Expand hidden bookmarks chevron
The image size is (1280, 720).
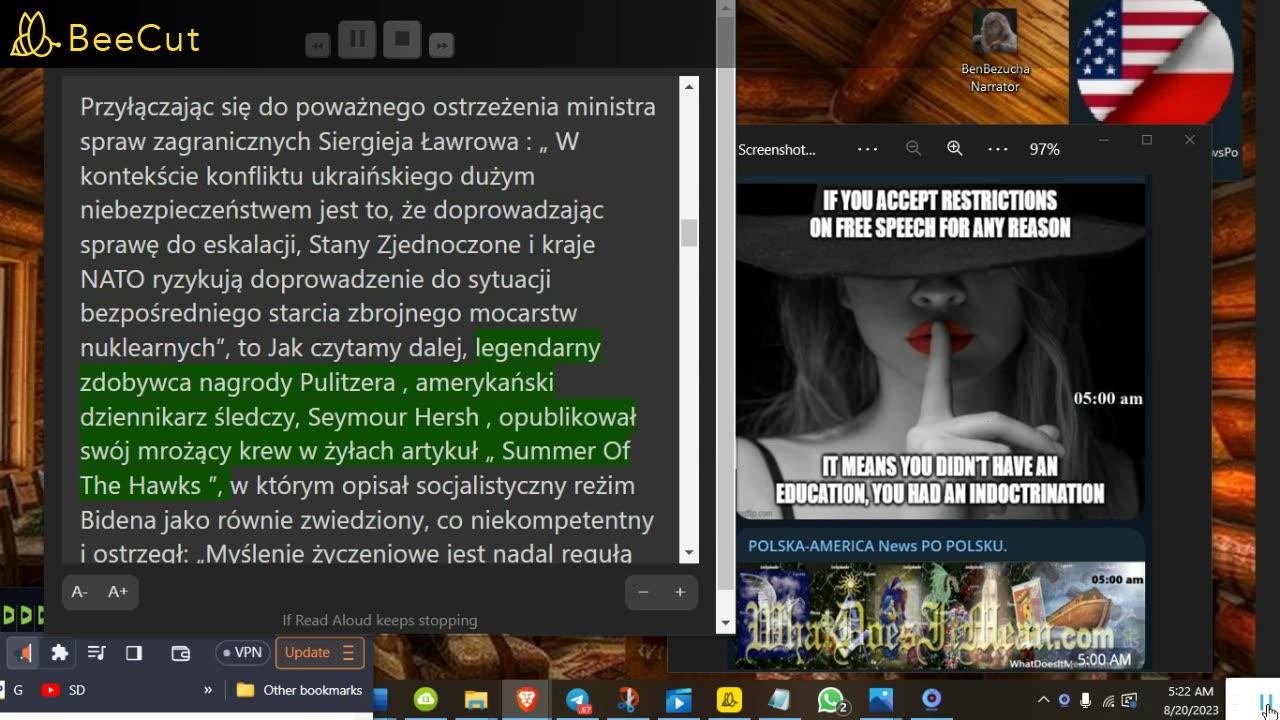[x=208, y=690]
